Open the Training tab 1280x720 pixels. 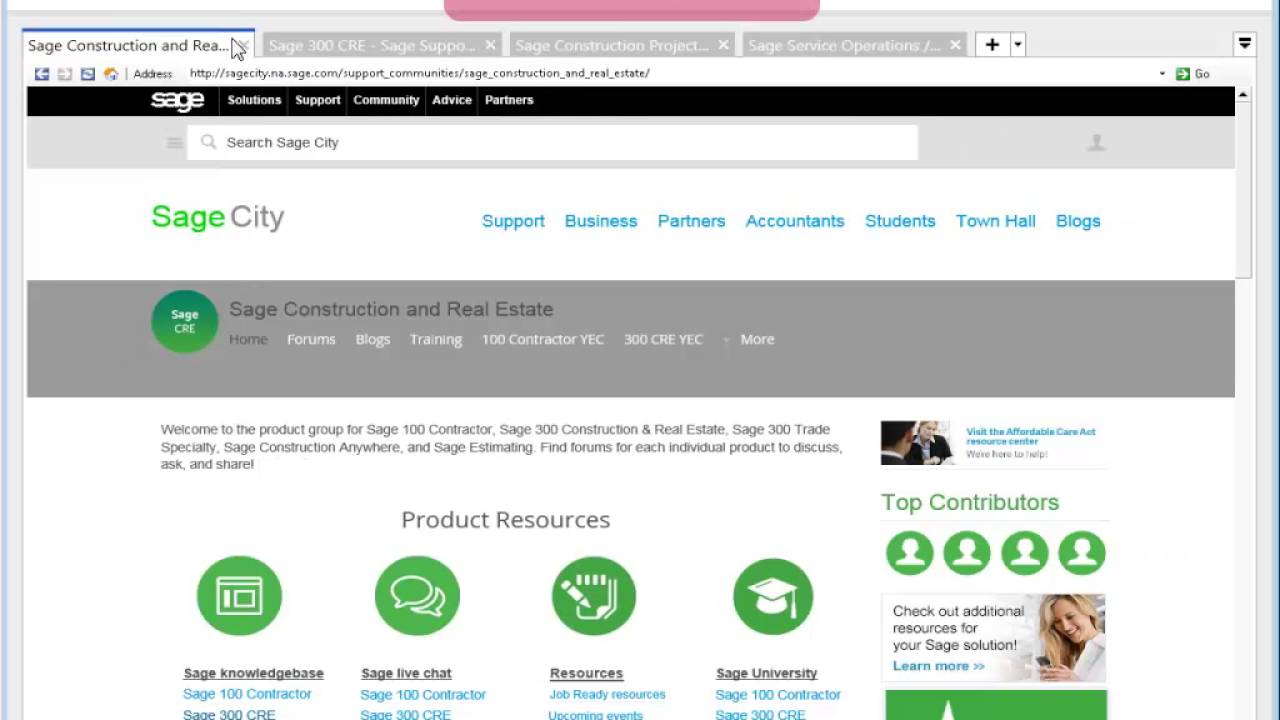(x=436, y=339)
